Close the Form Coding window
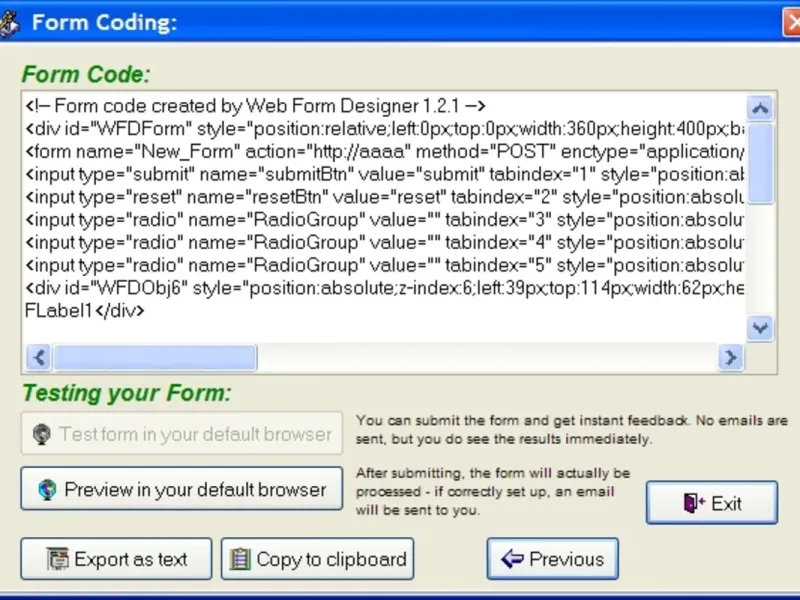Screen dimensions: 800x600 [x=792, y=23]
